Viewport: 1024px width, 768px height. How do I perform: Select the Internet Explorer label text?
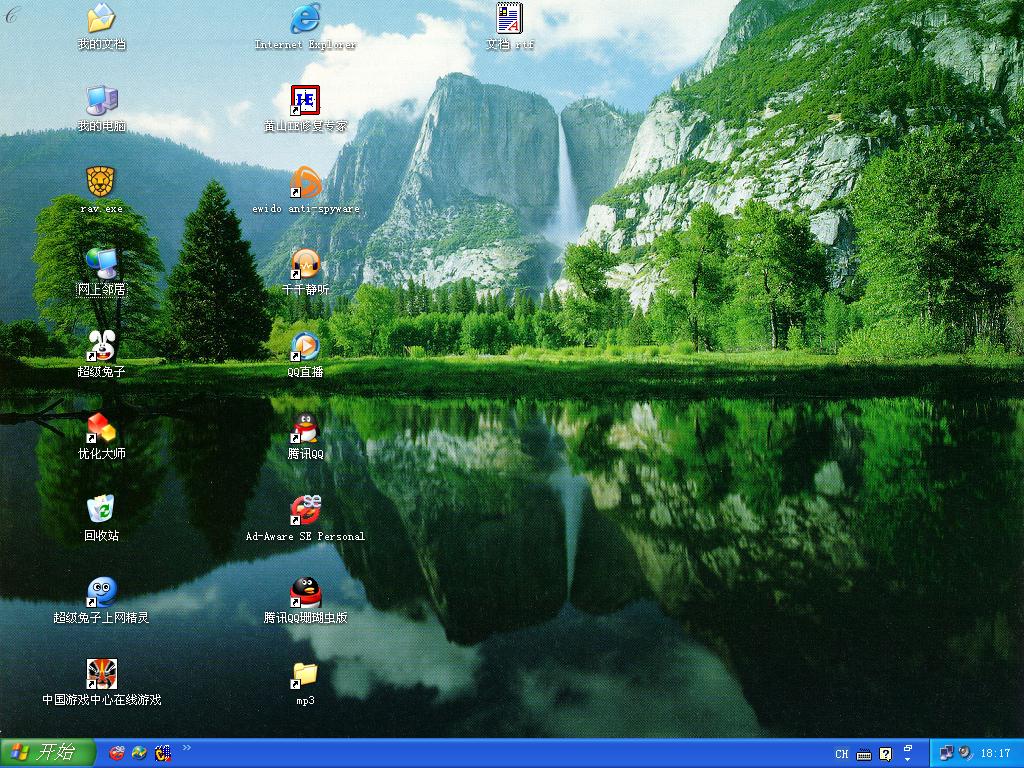point(305,44)
